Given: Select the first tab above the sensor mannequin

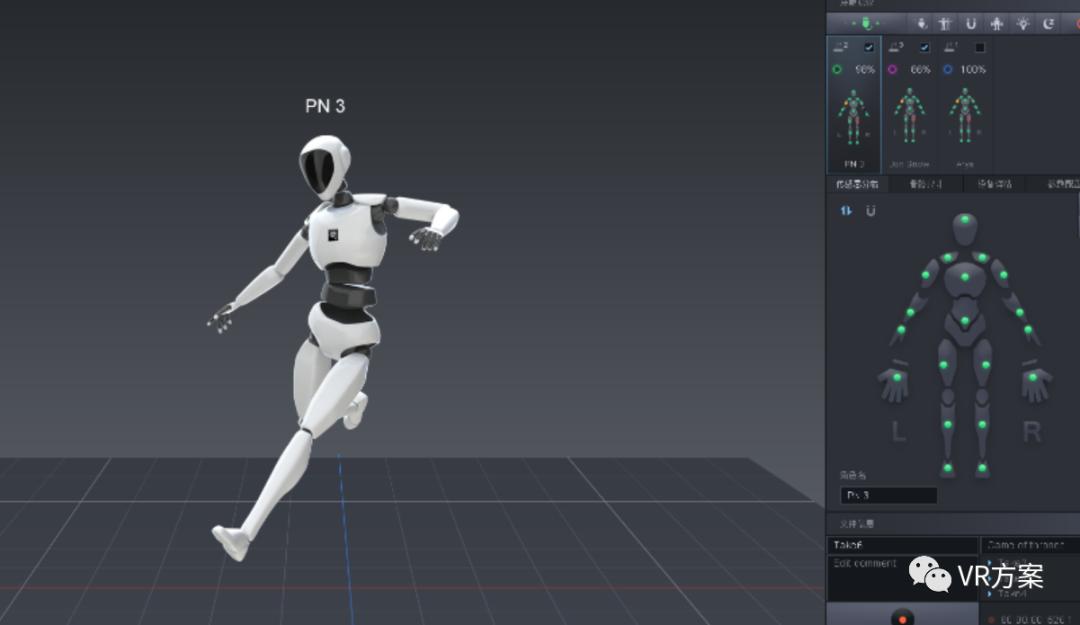Looking at the screenshot, I should pyautogui.click(x=857, y=184).
